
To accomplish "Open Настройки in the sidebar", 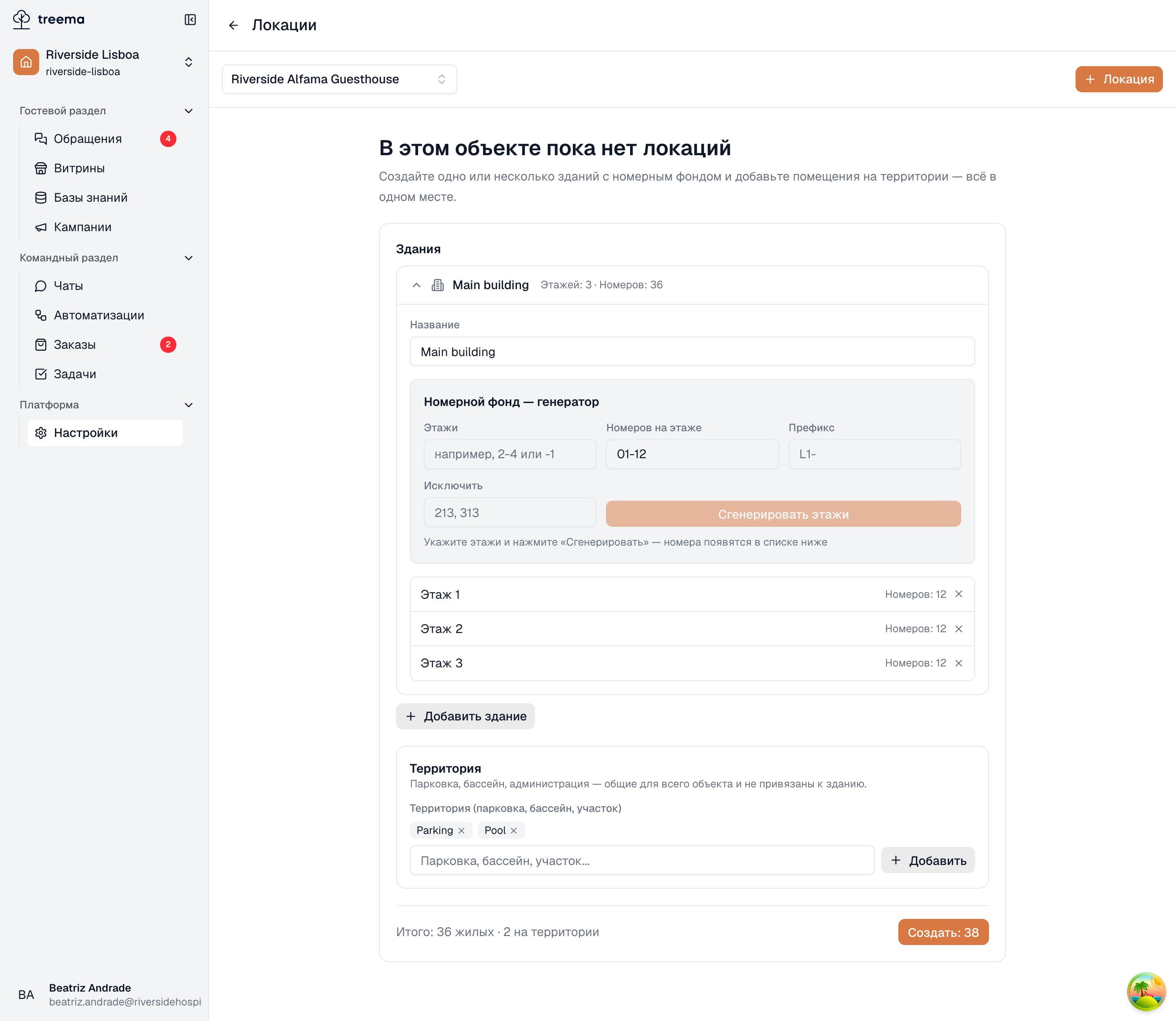I will (x=105, y=433).
